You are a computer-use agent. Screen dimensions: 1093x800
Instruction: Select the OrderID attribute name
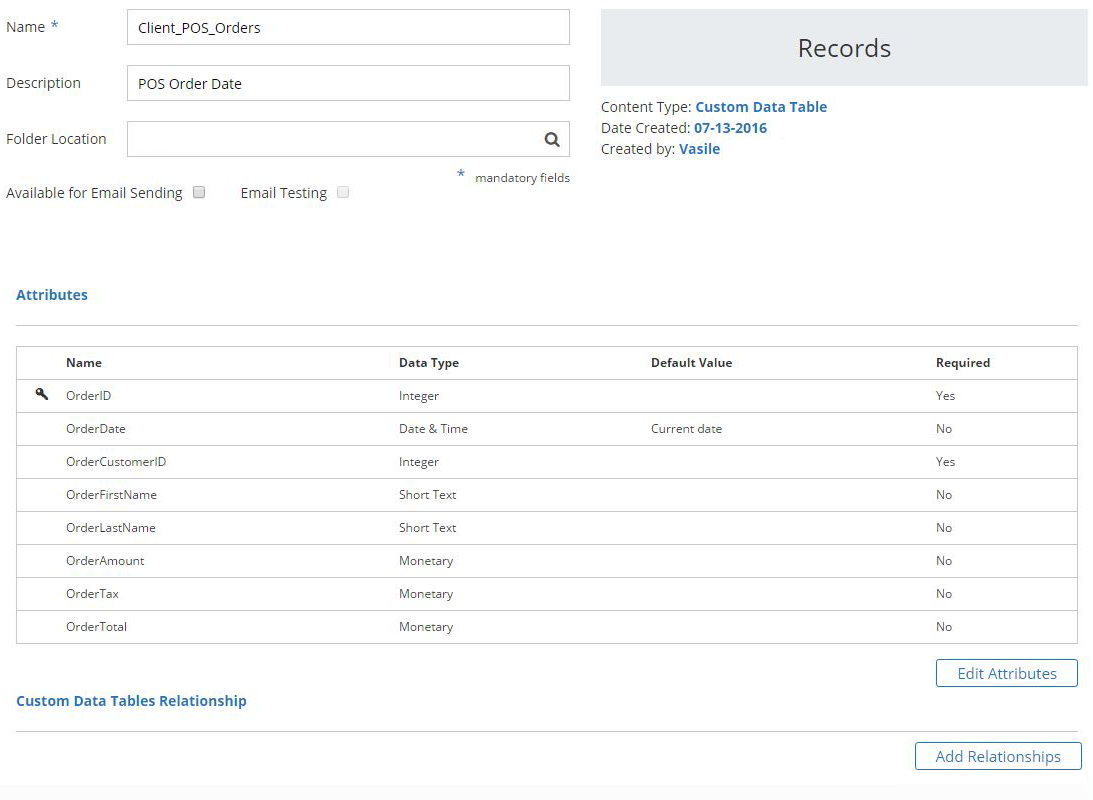[89, 395]
